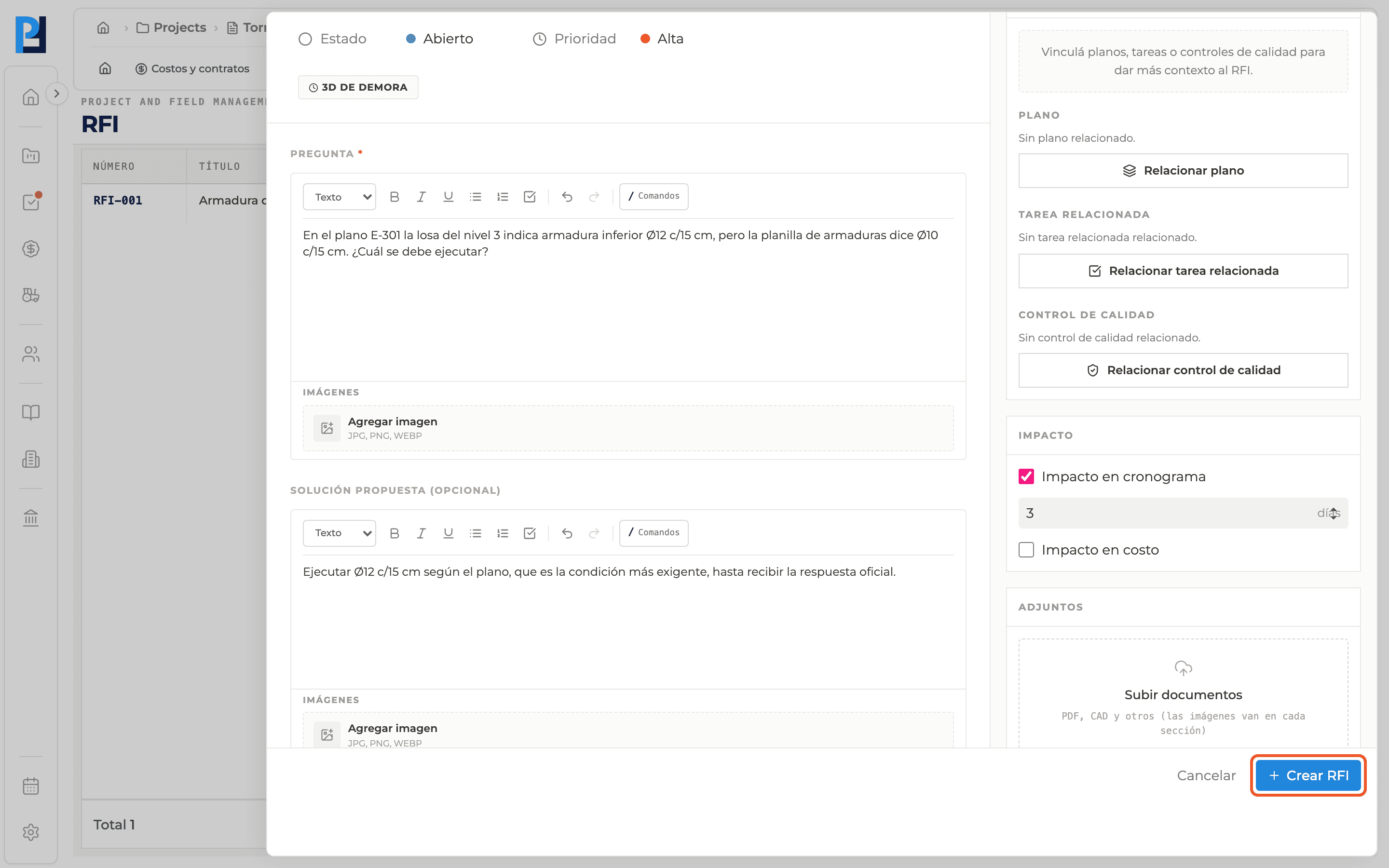
Task: Open the Texto style dropdown in Pregunta
Action: coord(339,197)
